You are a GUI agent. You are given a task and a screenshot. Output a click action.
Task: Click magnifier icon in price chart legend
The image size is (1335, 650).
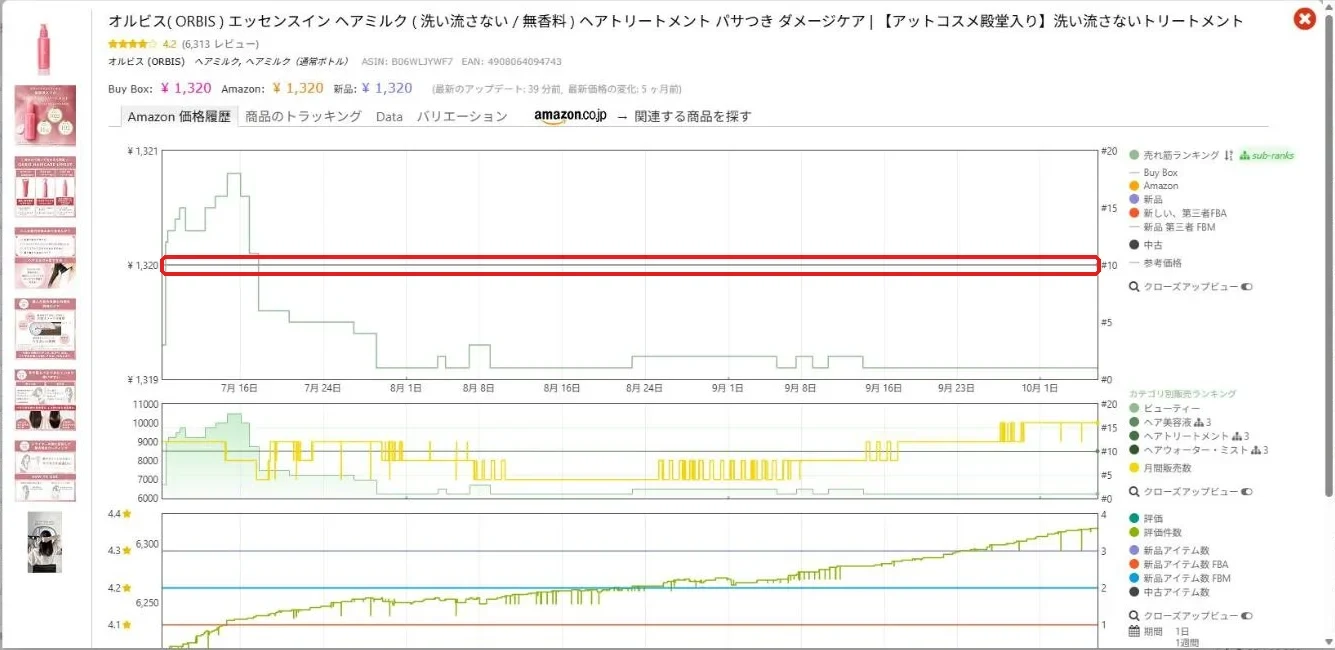coord(1134,287)
